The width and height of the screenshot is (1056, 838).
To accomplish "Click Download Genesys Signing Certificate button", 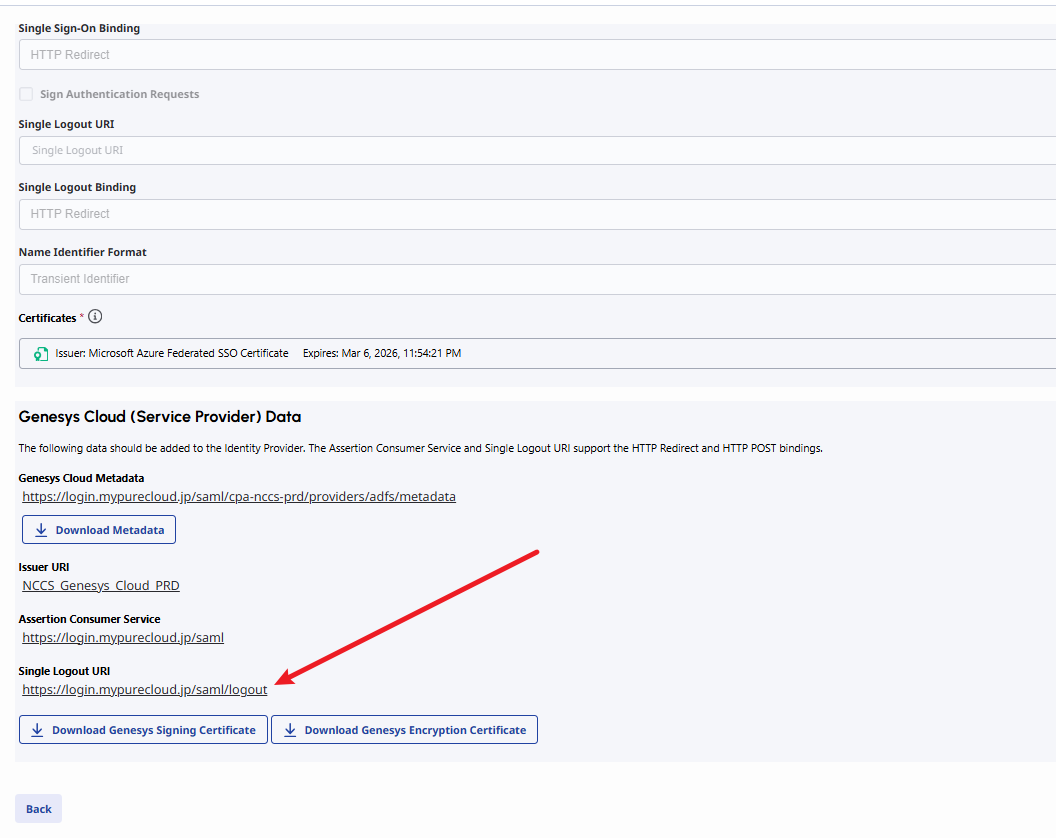I will 143,730.
